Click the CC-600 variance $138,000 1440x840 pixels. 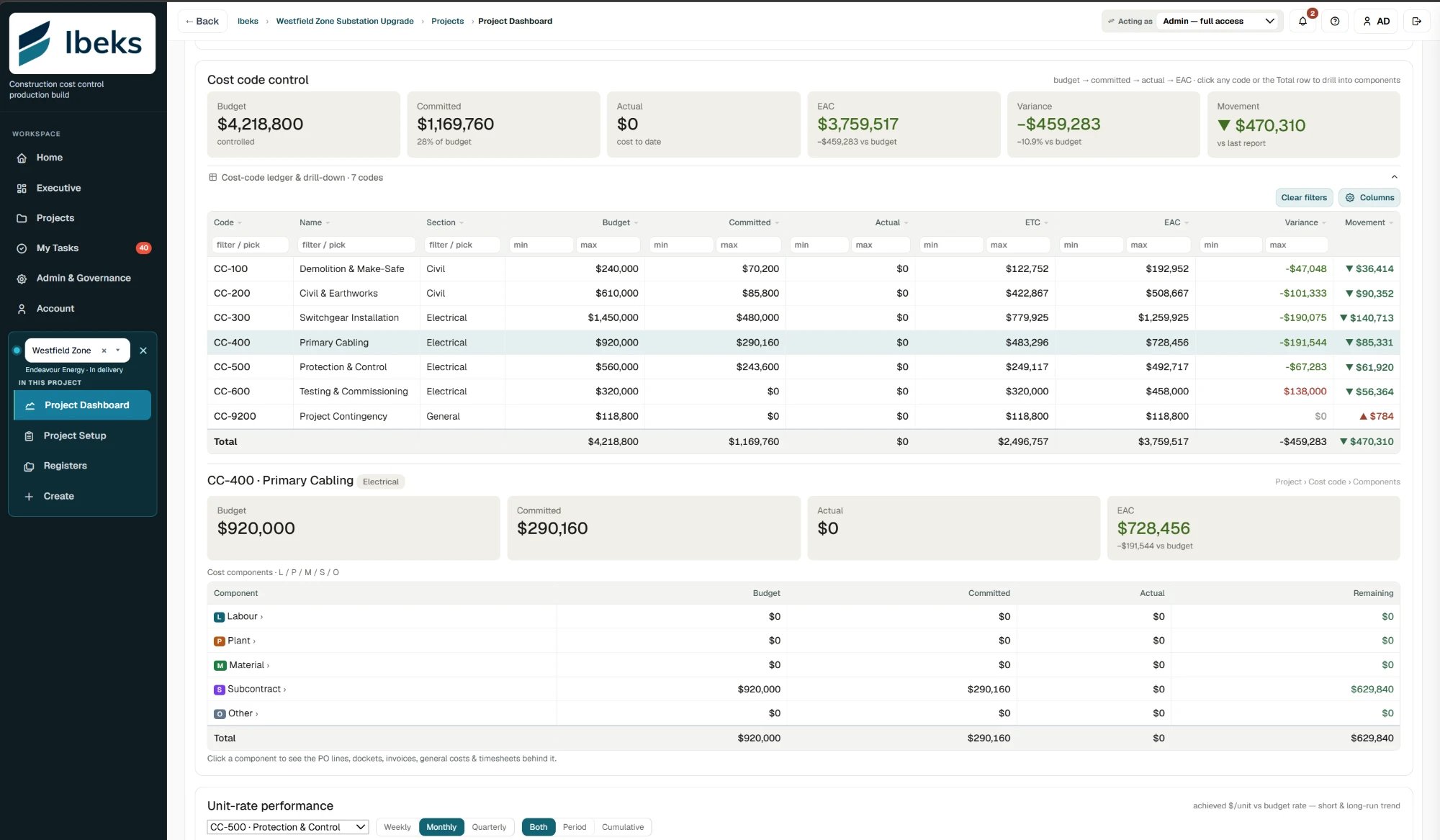[x=1305, y=392]
